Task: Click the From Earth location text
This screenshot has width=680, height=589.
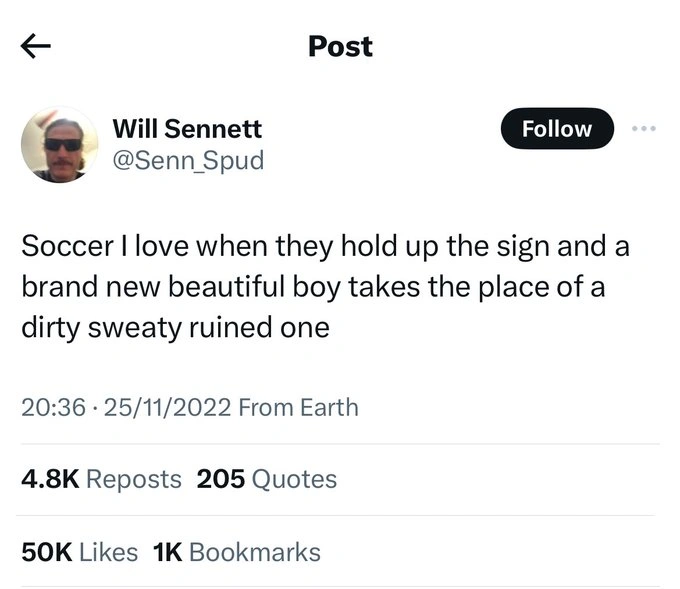Action: click(x=298, y=407)
